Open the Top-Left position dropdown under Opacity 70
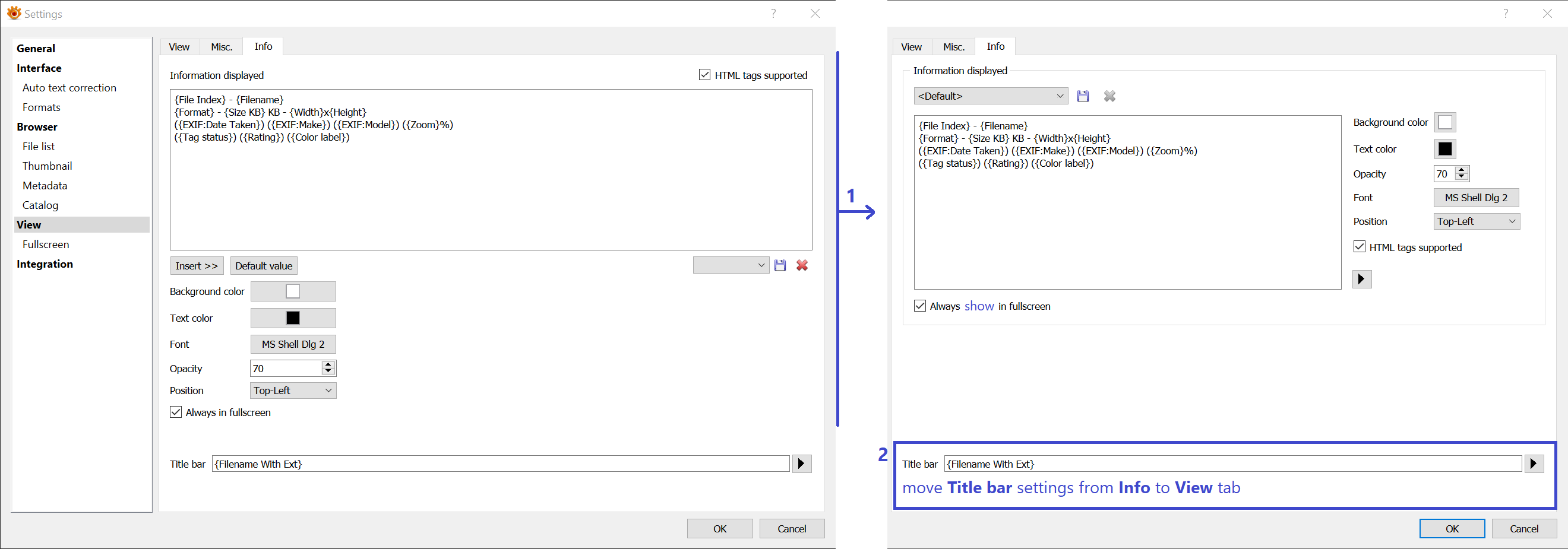 click(293, 391)
